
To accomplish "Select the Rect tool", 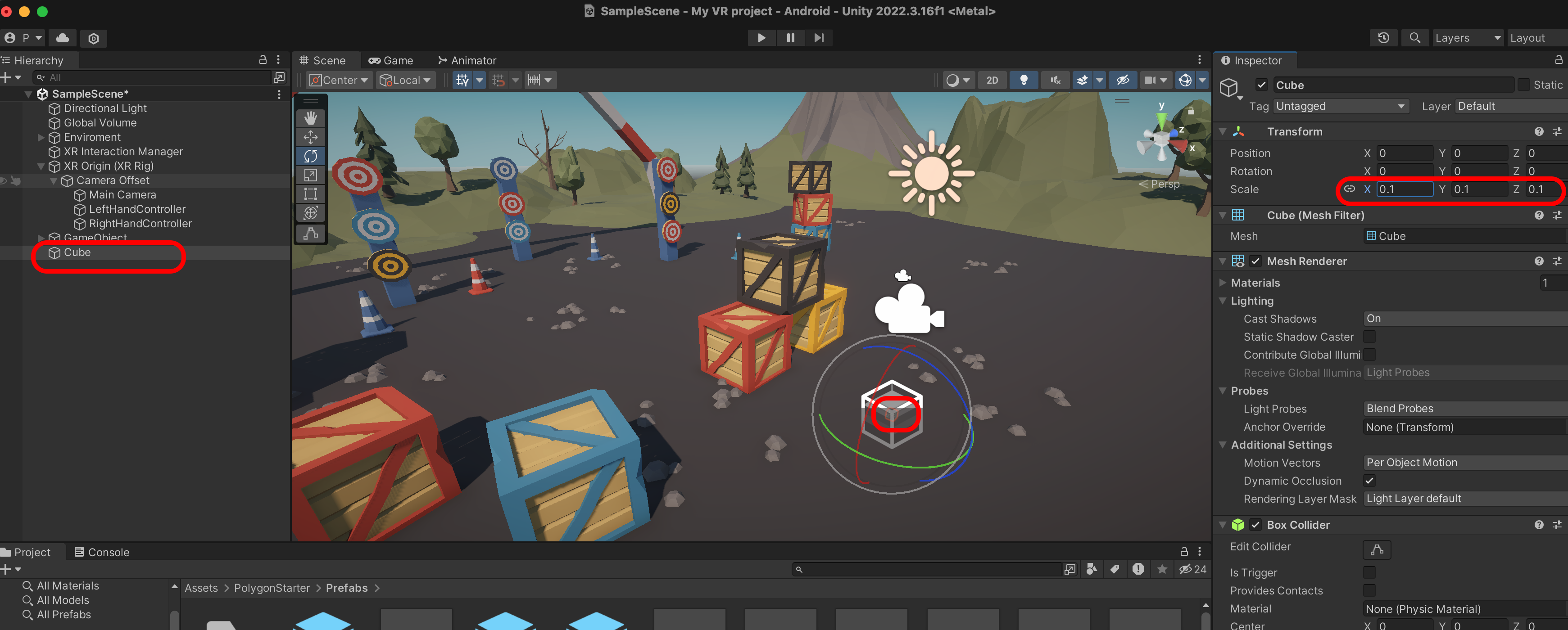I will coord(310,194).
